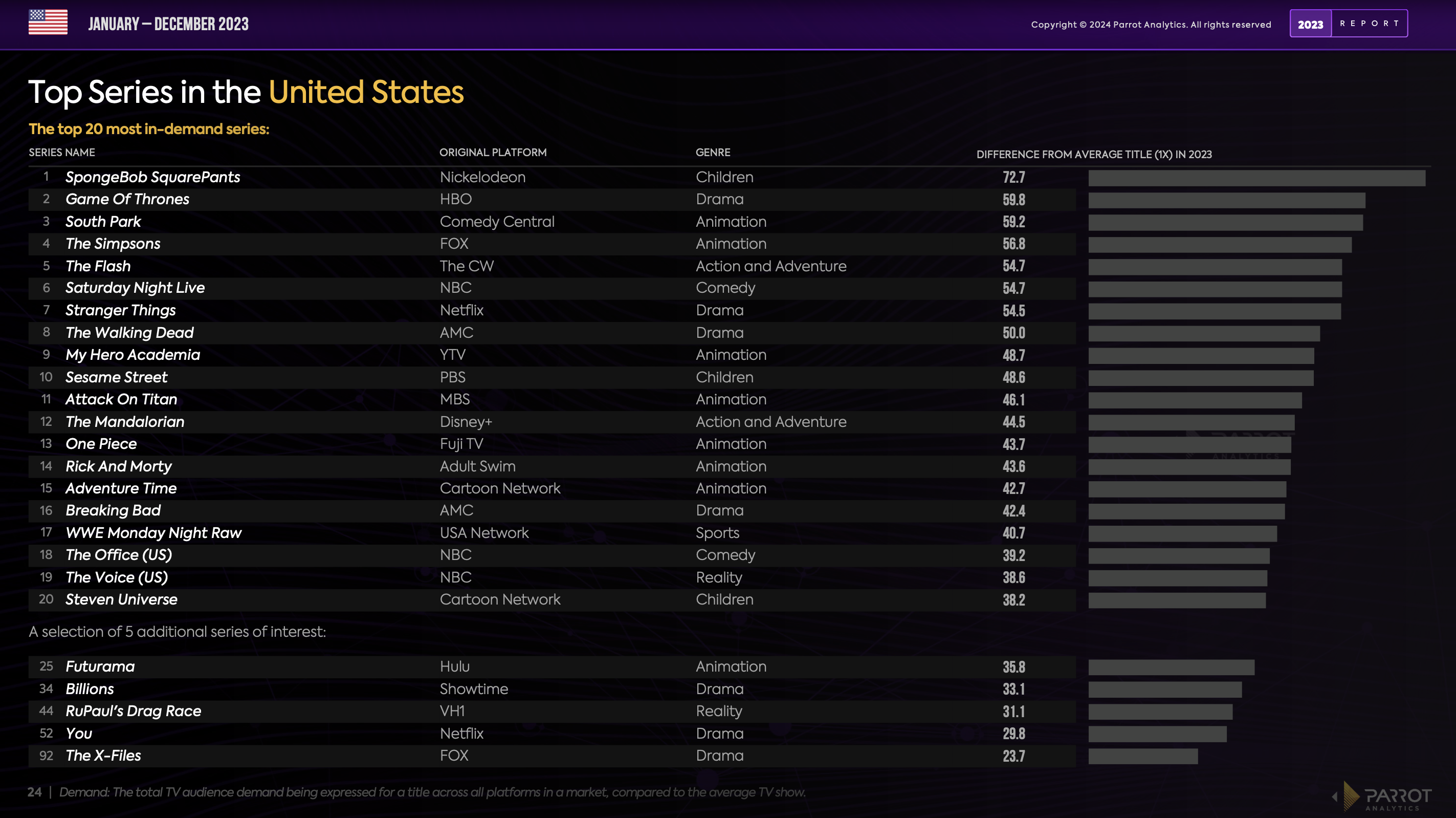This screenshot has width=1456, height=818.
Task: Click the 2023 report badge
Action: click(1349, 24)
